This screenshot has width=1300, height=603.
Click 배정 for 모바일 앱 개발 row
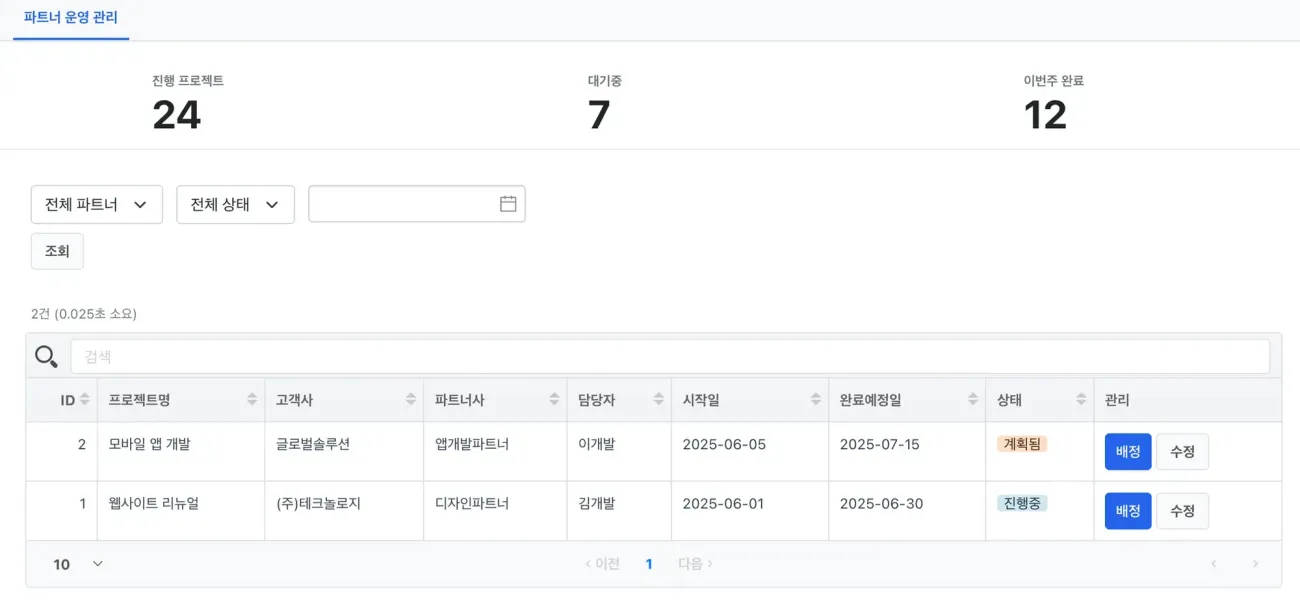[x=1128, y=451]
